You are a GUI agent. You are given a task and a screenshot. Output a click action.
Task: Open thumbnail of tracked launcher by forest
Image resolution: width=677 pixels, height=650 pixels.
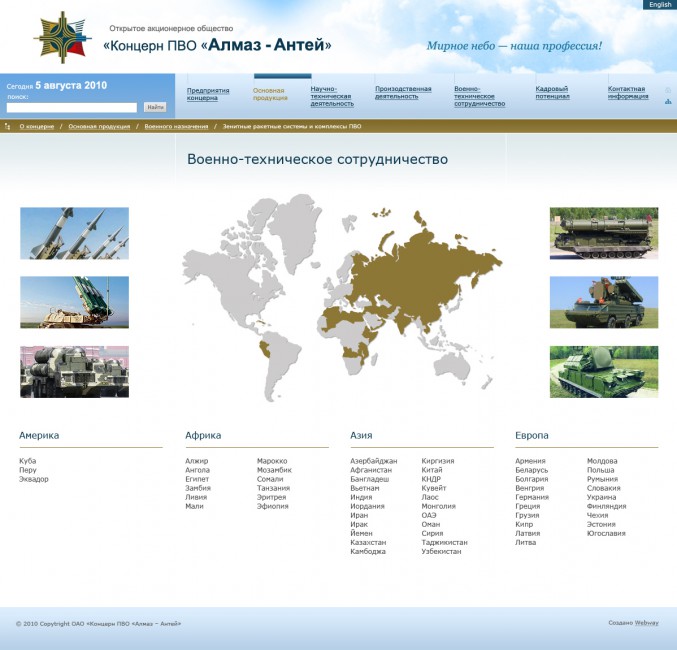coord(604,233)
